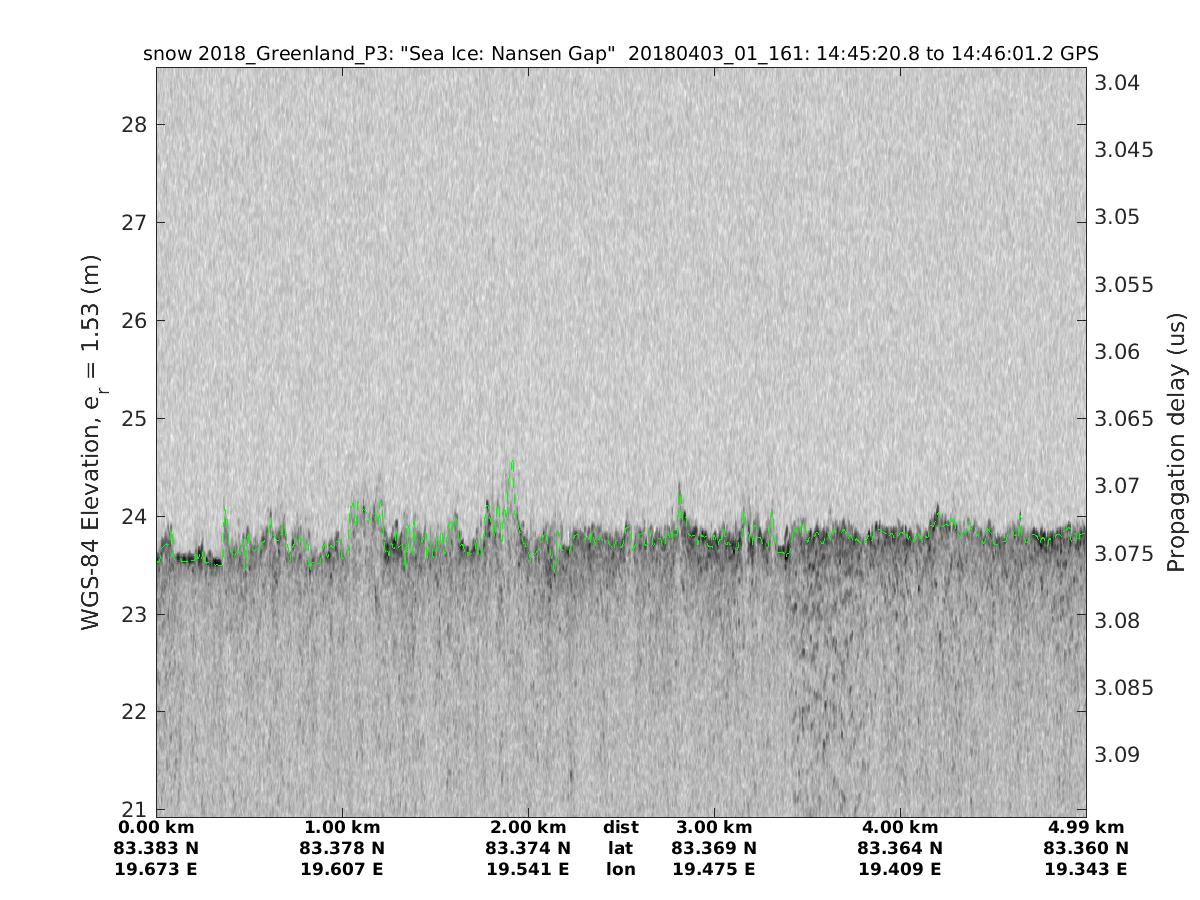This screenshot has height=900, width=1200.
Task: Click the 28 tick on the elevation axis
Action: click(x=133, y=125)
